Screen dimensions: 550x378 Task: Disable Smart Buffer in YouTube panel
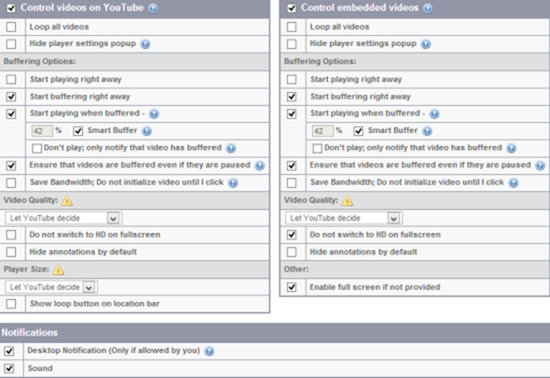coord(78,131)
